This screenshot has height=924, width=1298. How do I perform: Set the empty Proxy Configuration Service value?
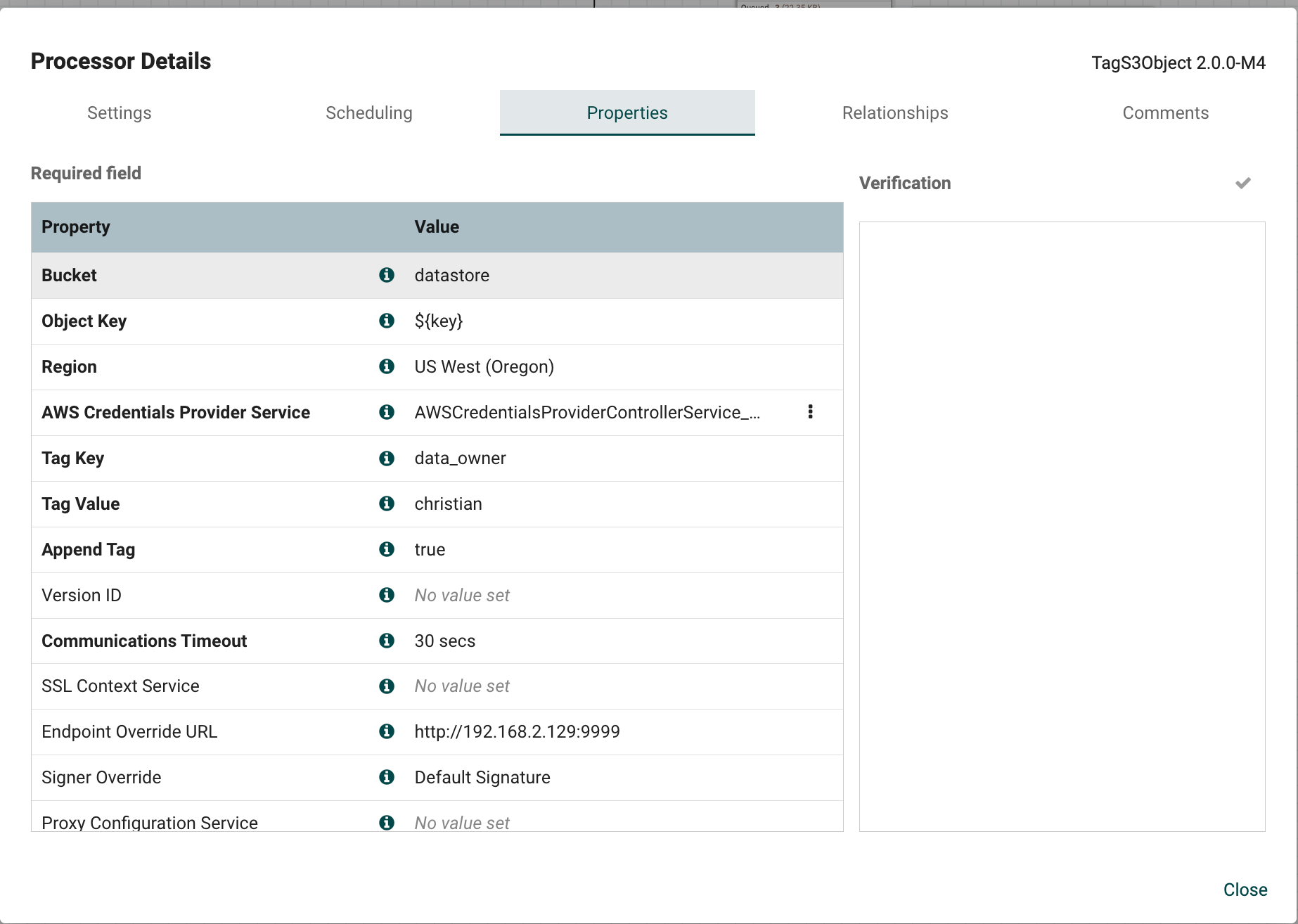coord(462,822)
